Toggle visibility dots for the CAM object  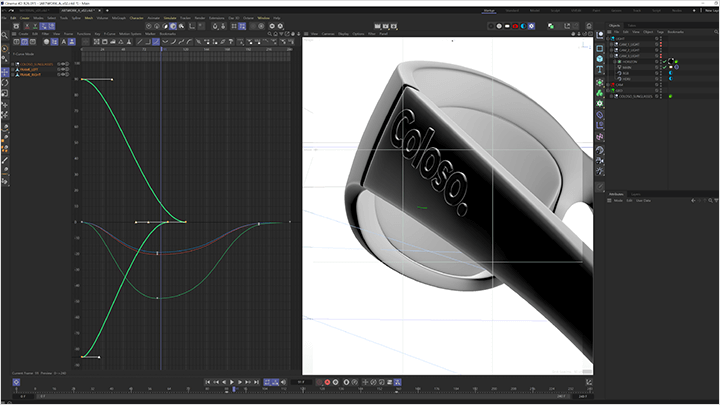click(661, 84)
